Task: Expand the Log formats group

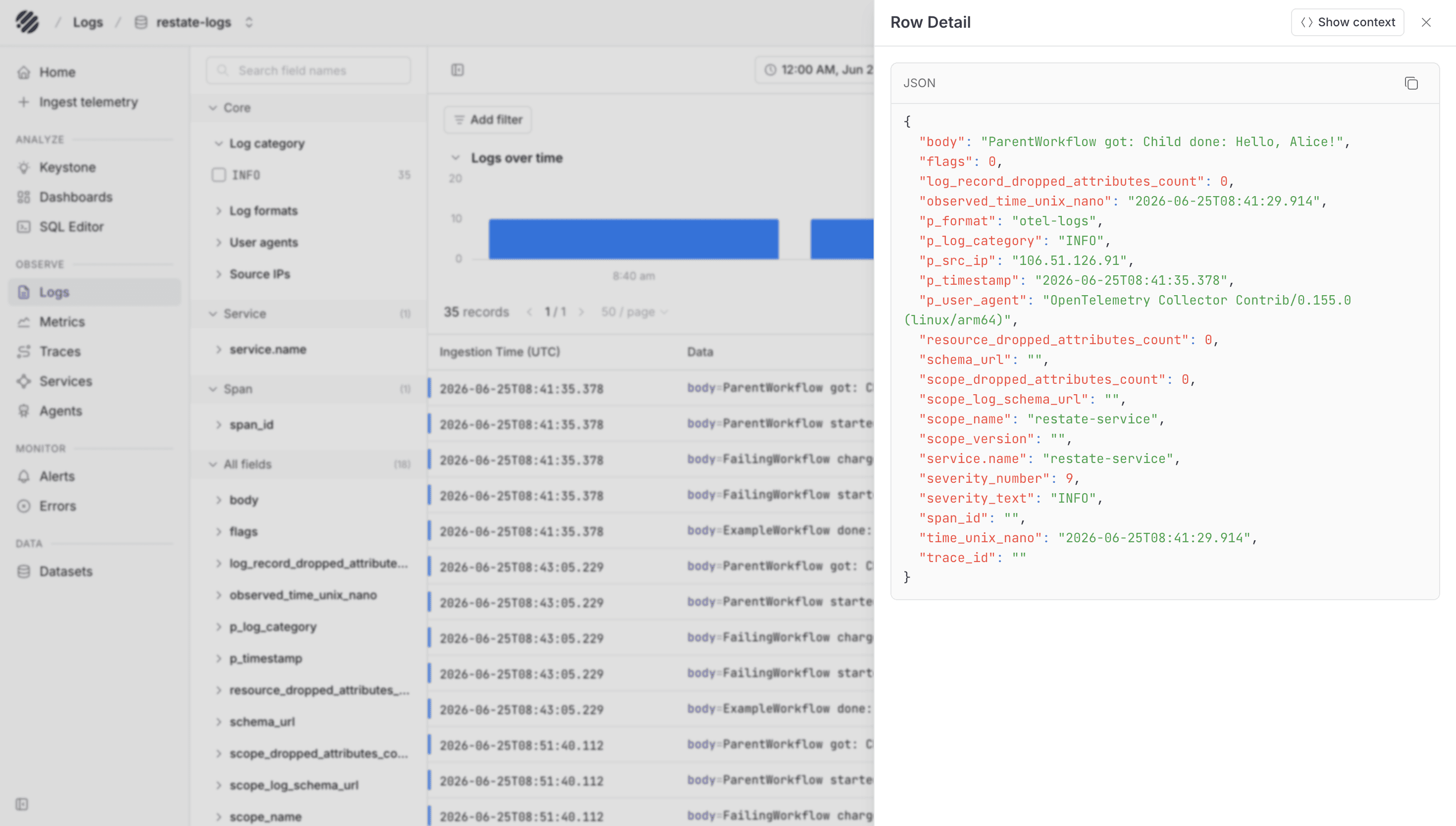Action: click(x=218, y=210)
